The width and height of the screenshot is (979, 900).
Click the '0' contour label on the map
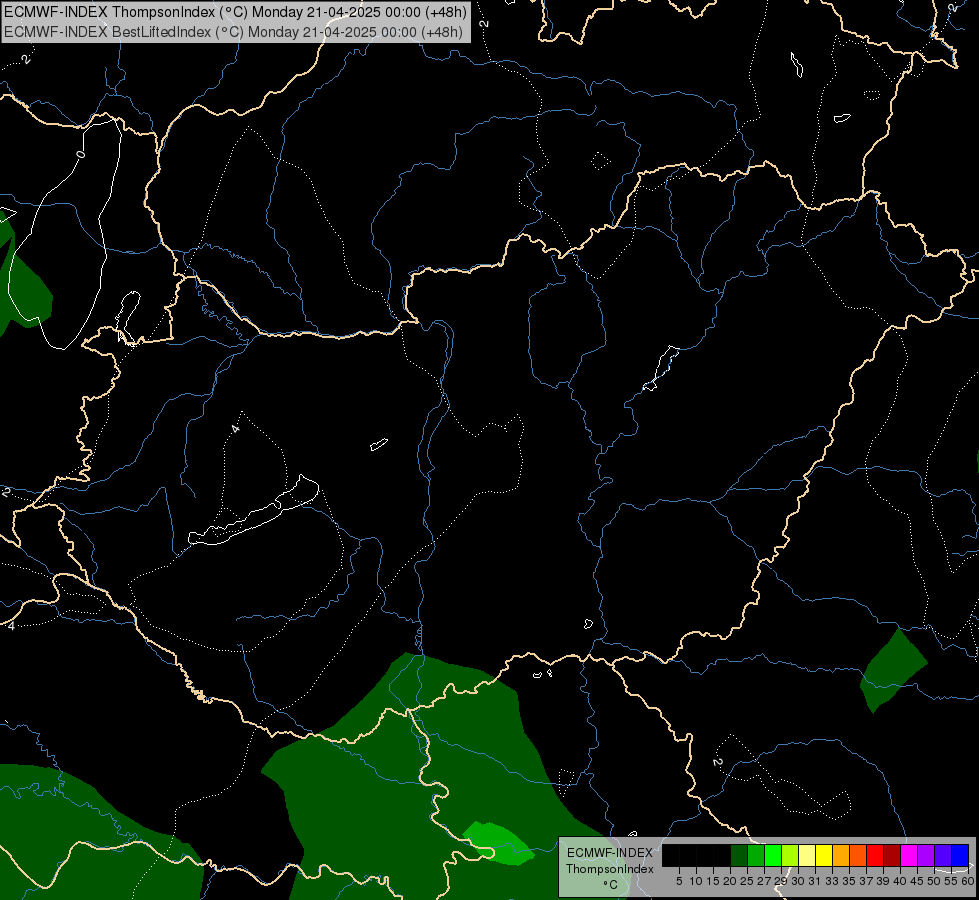point(80,154)
